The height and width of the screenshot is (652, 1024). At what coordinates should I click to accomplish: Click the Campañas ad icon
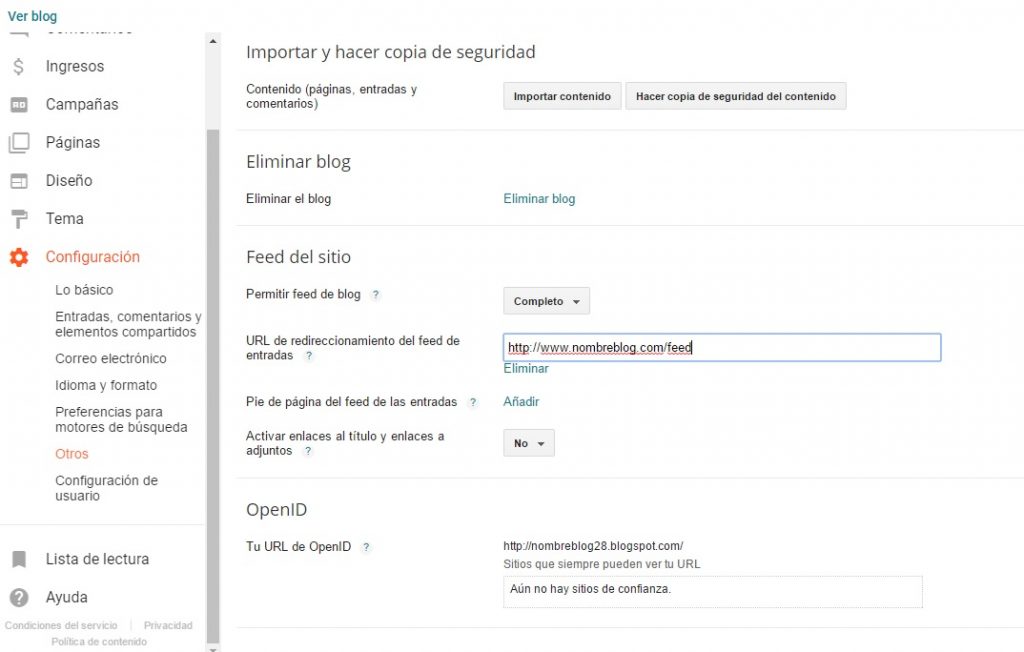(19, 105)
